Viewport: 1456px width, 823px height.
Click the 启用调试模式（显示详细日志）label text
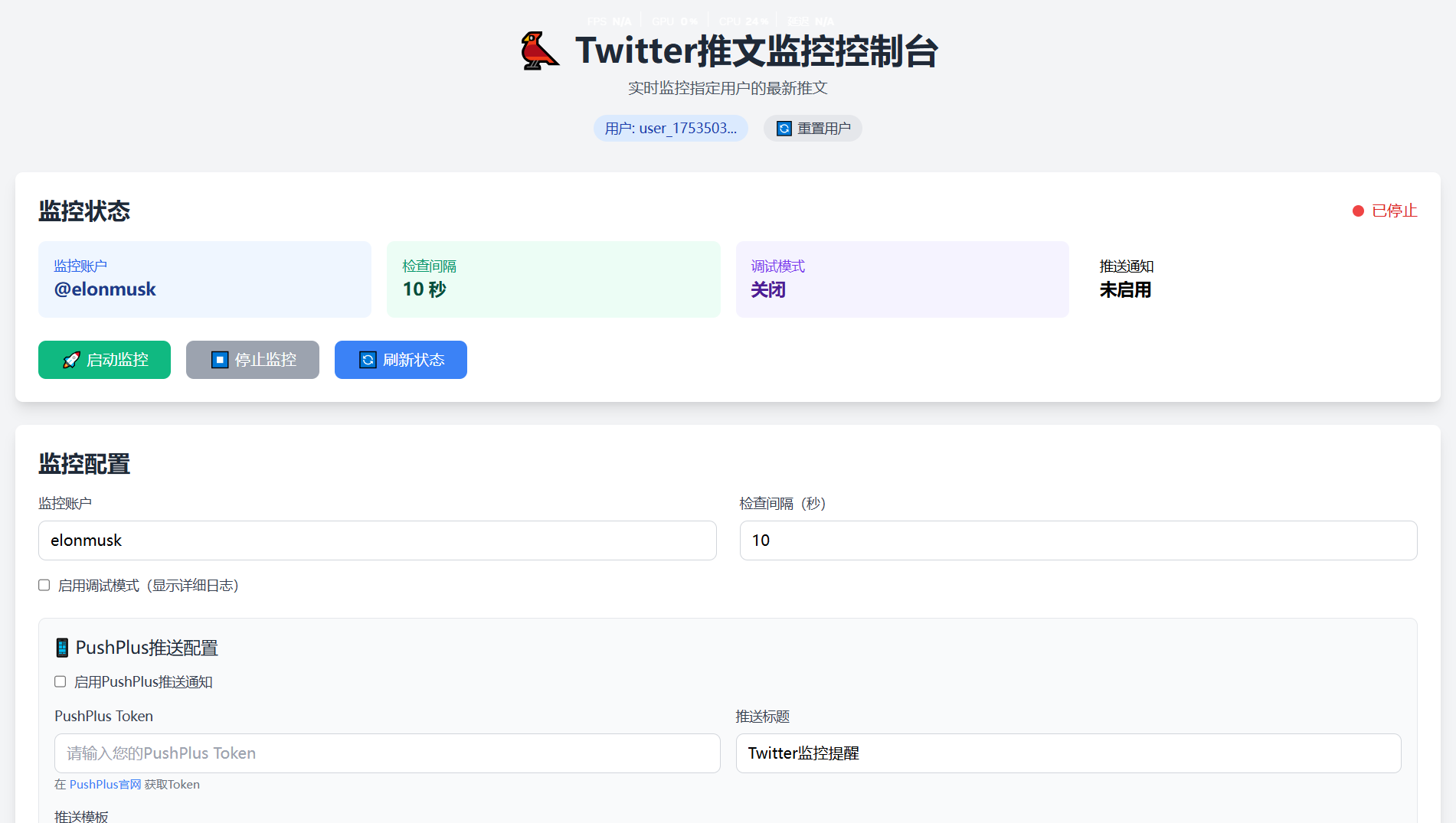coord(149,586)
